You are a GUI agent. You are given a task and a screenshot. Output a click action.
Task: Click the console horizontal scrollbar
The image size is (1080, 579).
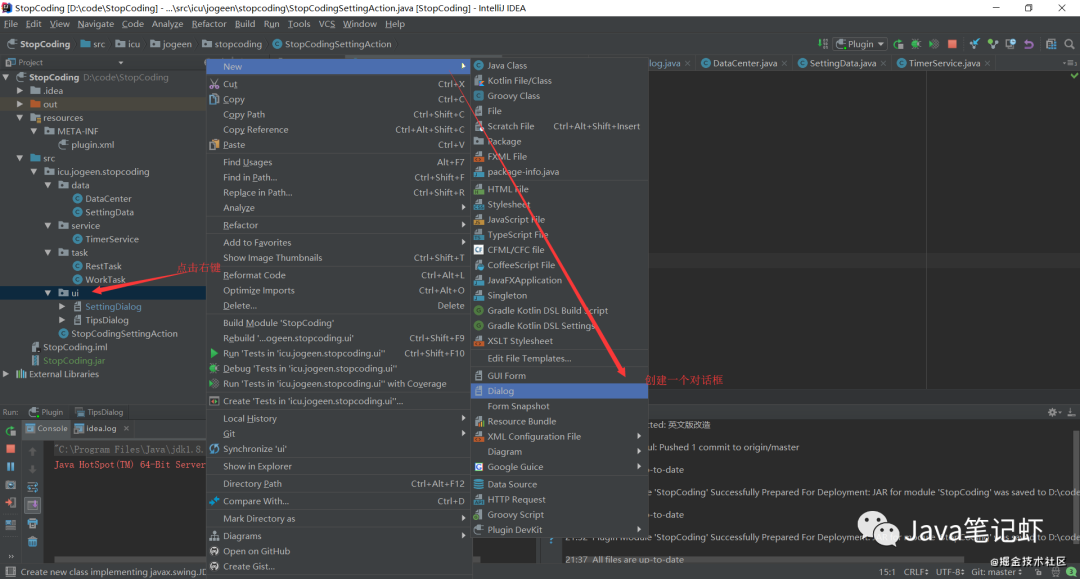[130, 559]
